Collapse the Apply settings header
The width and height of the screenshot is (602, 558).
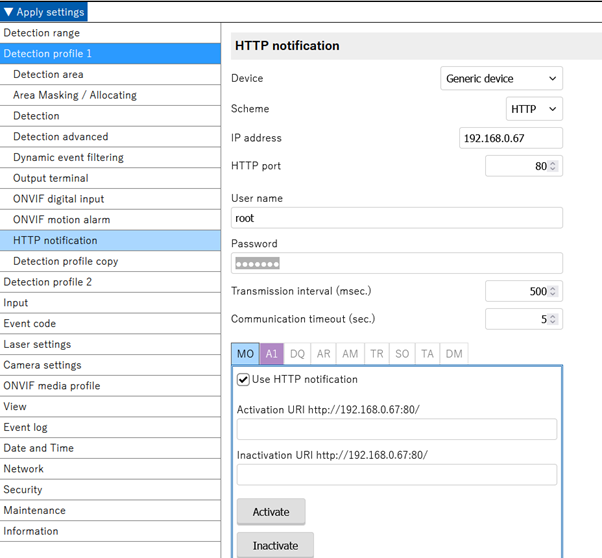(44, 12)
